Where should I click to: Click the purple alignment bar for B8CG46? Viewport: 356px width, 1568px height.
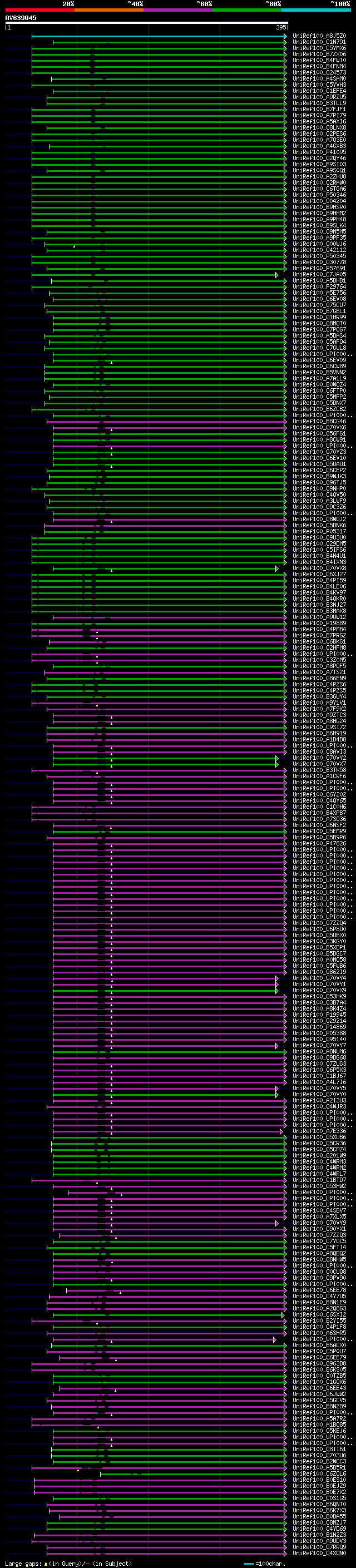click(x=166, y=421)
